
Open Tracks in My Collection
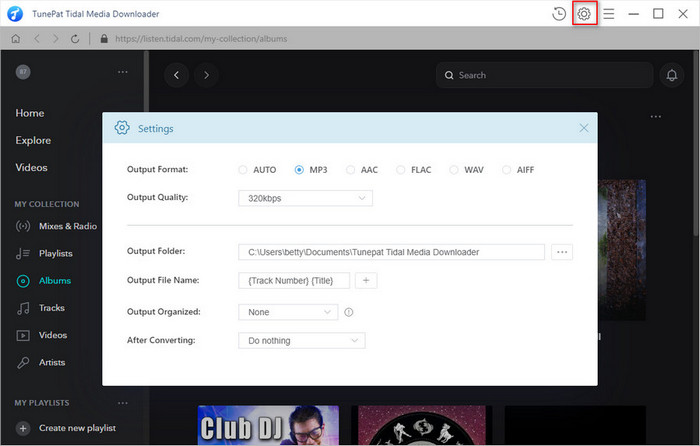click(x=41, y=308)
